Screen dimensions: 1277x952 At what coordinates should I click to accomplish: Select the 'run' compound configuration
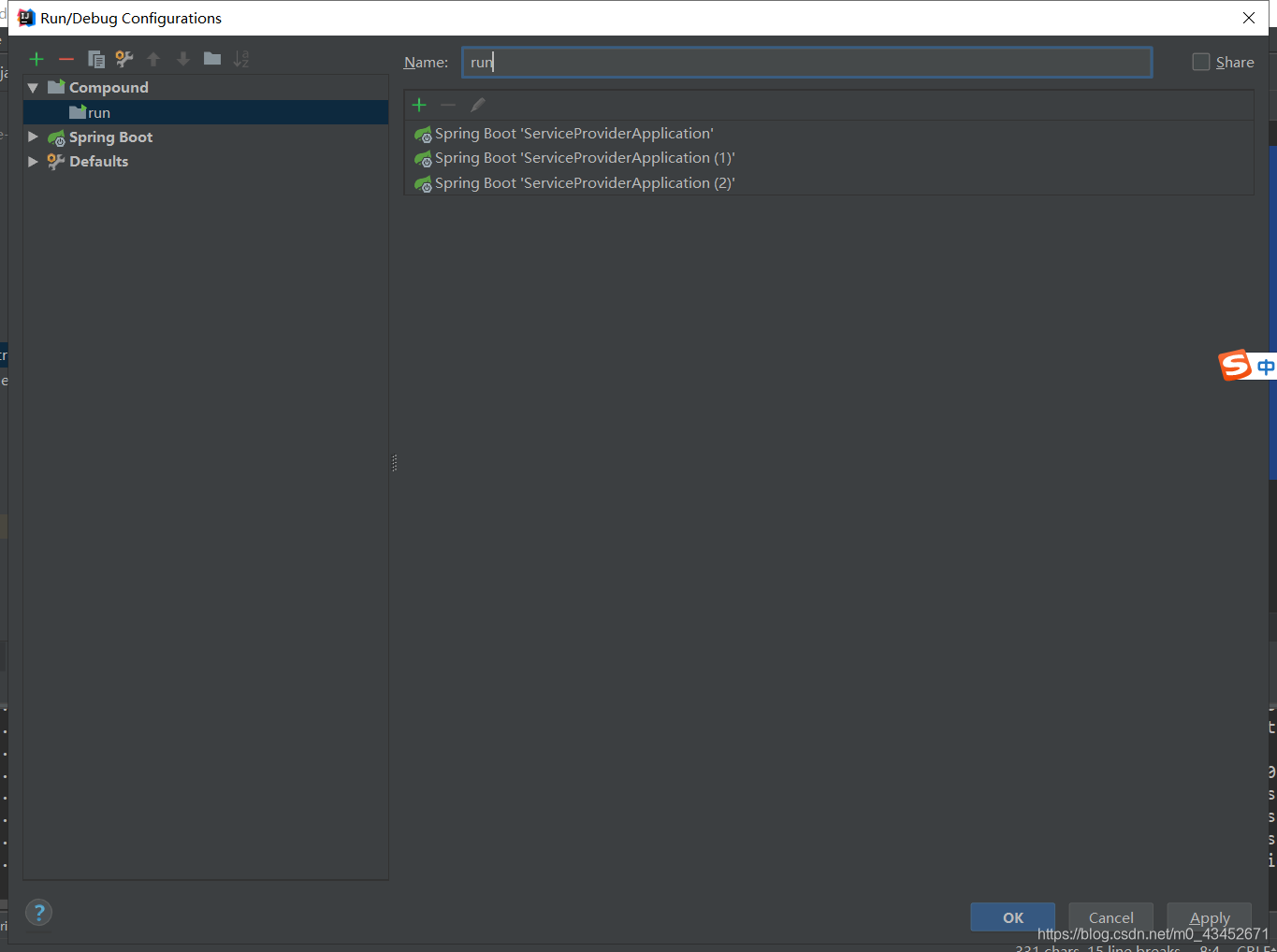click(206, 112)
